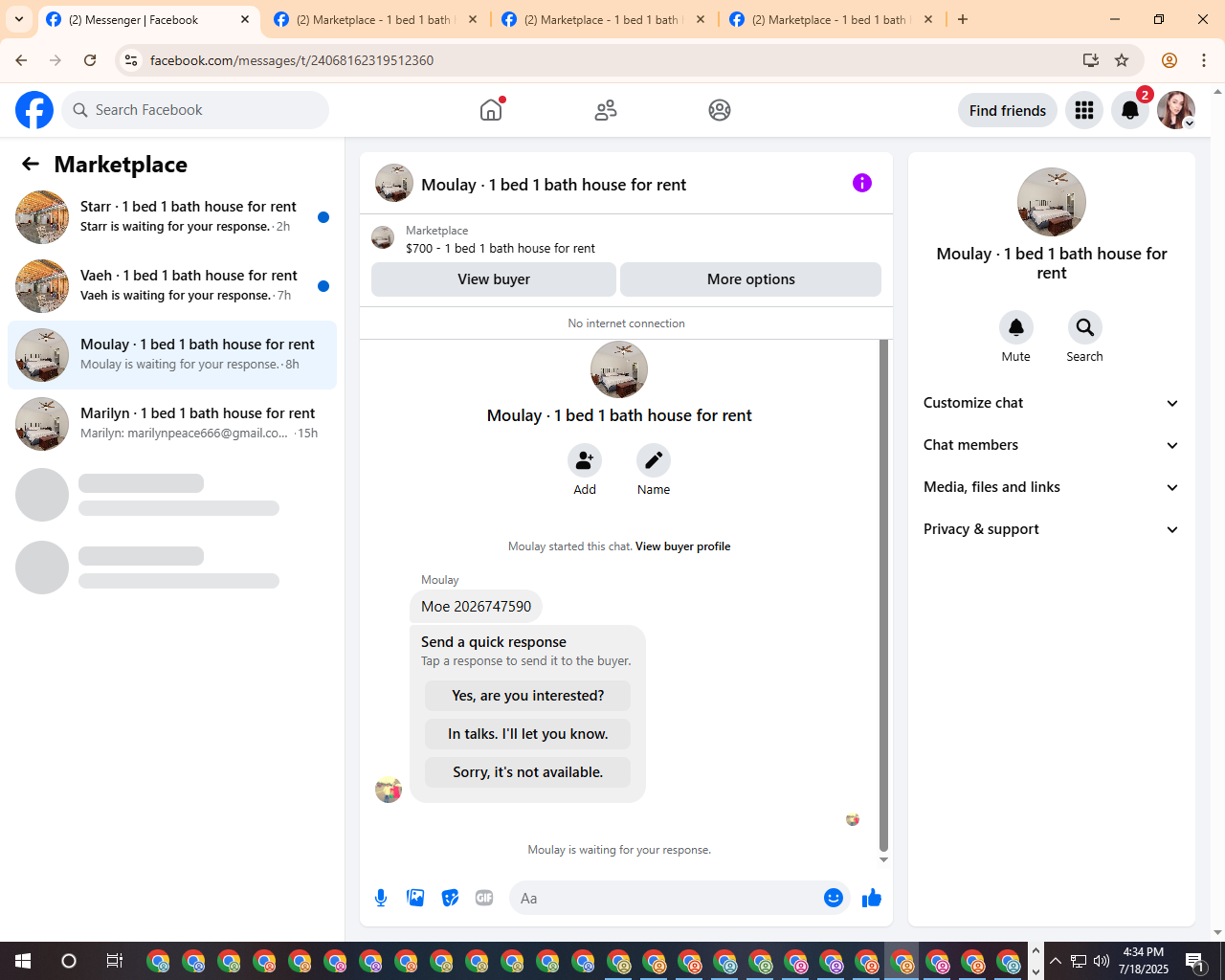1225x980 pixels.
Task: Open Chrome profile icon
Action: click(1169, 60)
